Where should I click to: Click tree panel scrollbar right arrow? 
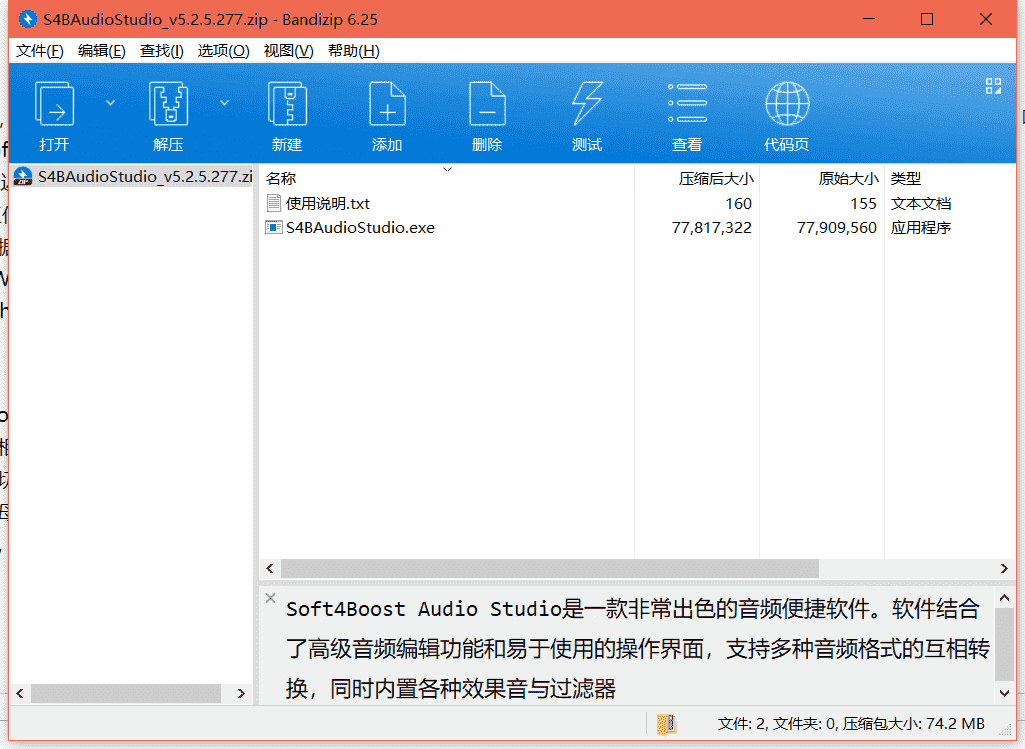[x=241, y=693]
